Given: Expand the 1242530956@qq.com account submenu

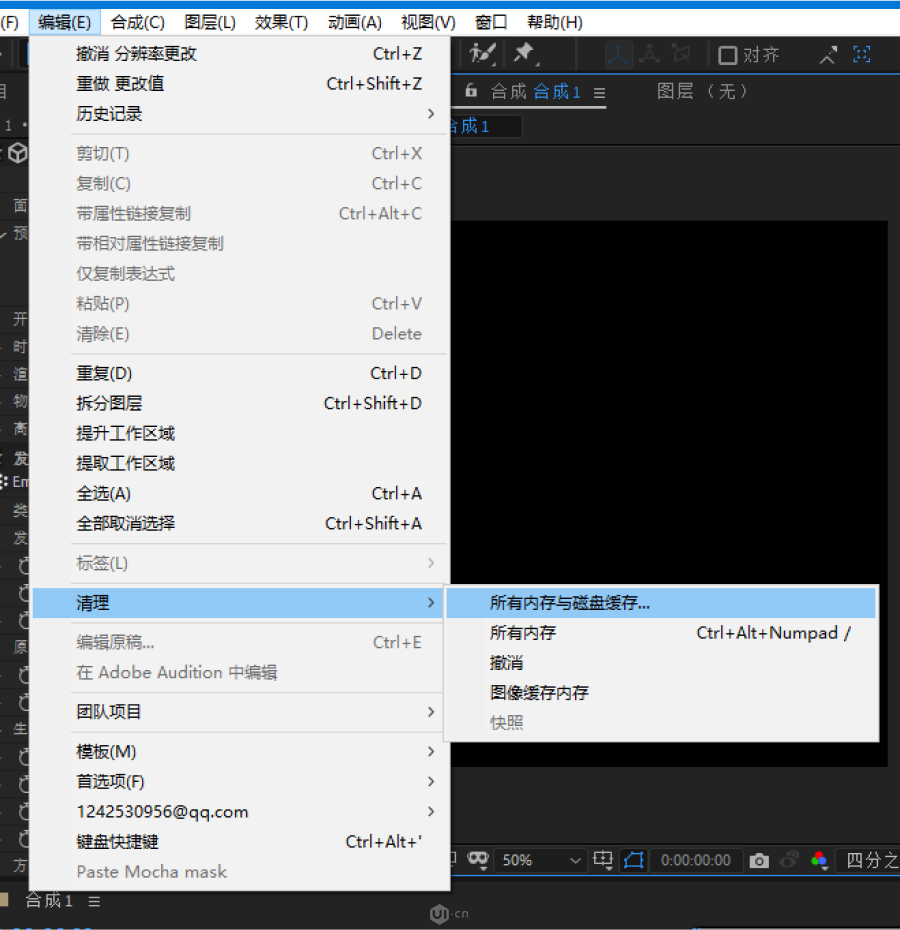Looking at the screenshot, I should 240,811.
